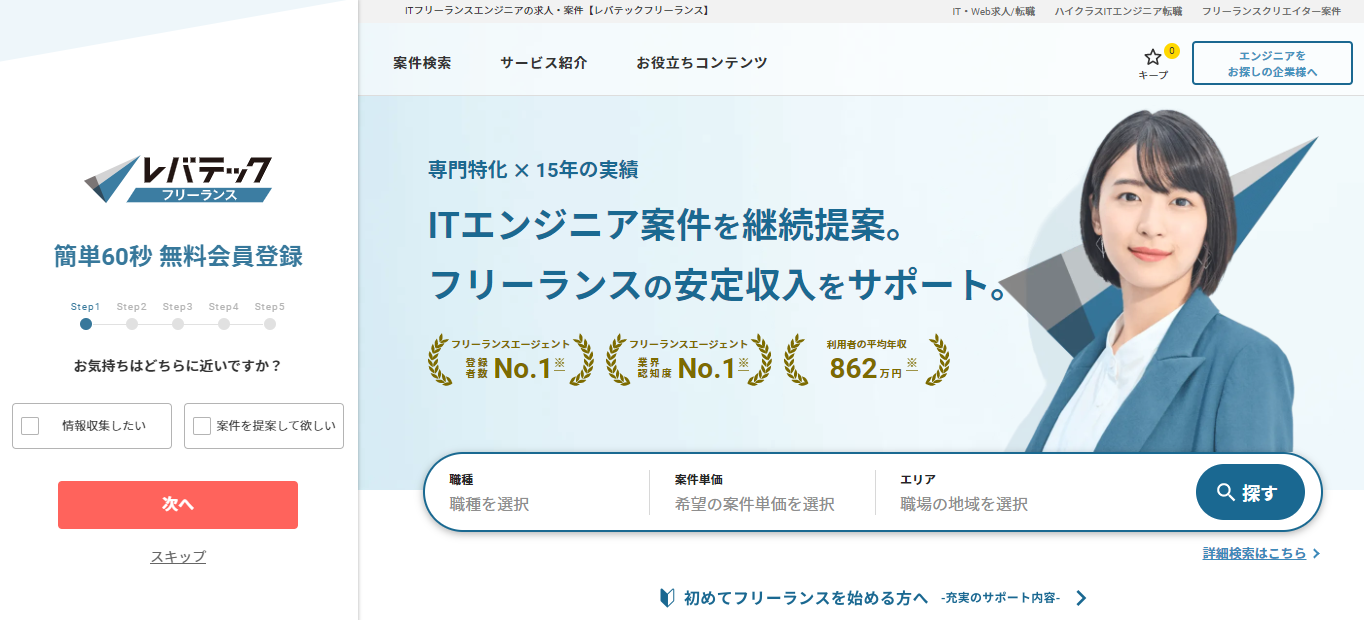Click the star Keep icon
This screenshot has height=620, width=1364.
(1152, 58)
